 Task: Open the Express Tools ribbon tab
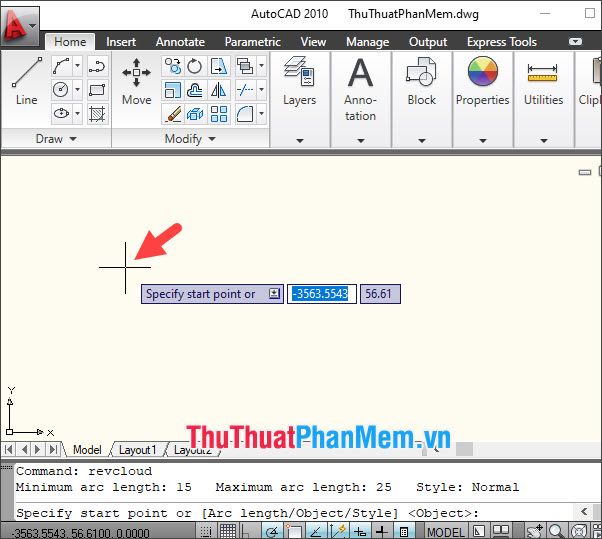pos(502,41)
